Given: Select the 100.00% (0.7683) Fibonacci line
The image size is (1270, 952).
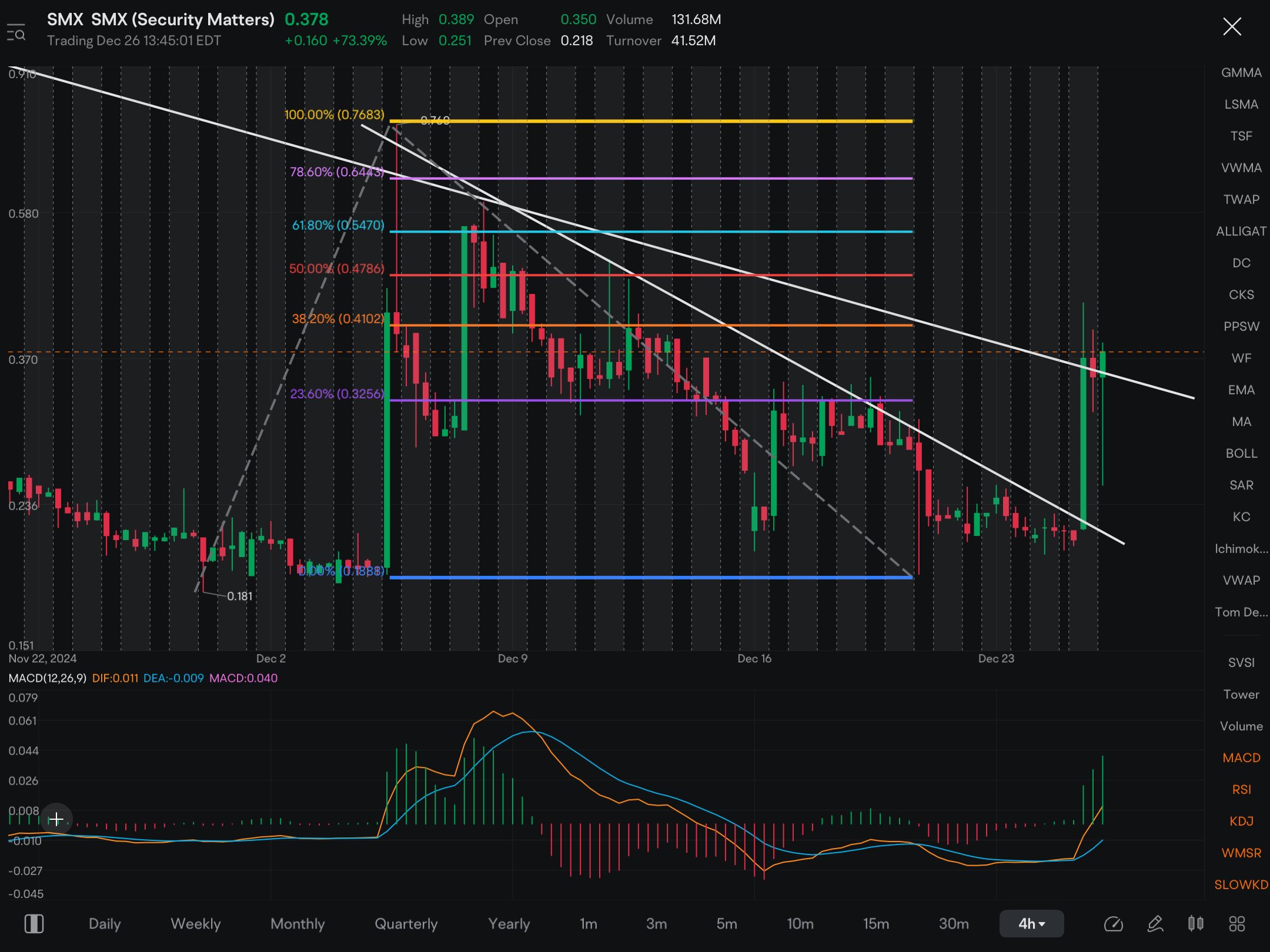Looking at the screenshot, I should [651, 121].
